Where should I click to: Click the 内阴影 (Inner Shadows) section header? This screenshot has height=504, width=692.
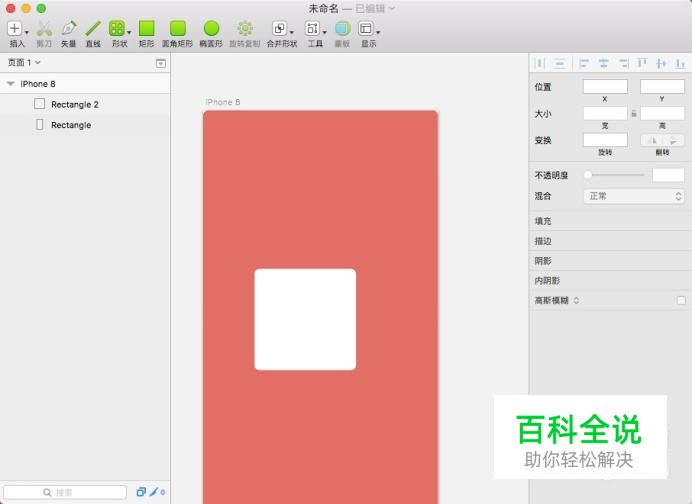pos(610,280)
